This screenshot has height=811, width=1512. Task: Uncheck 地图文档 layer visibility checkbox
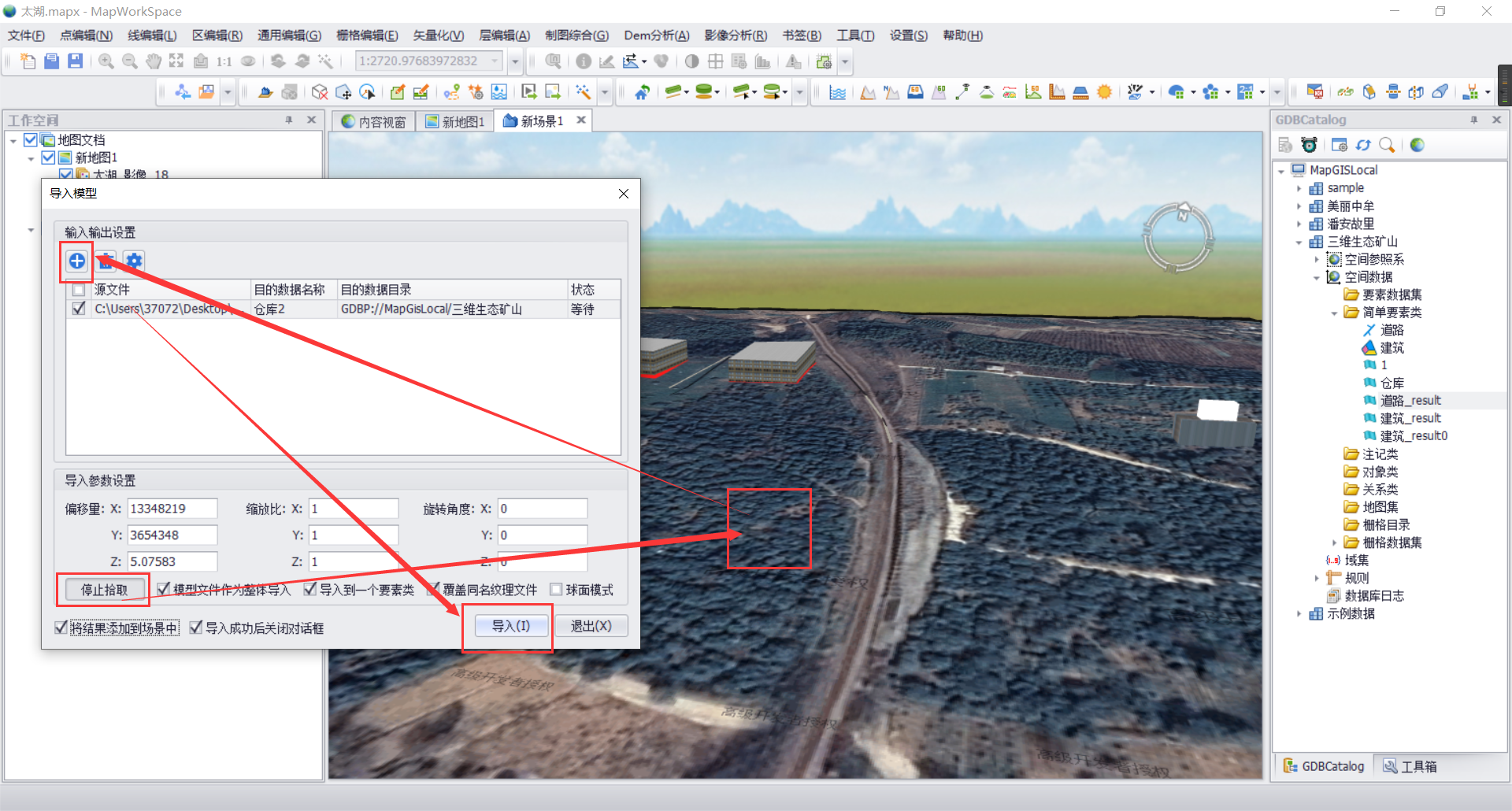[31, 140]
